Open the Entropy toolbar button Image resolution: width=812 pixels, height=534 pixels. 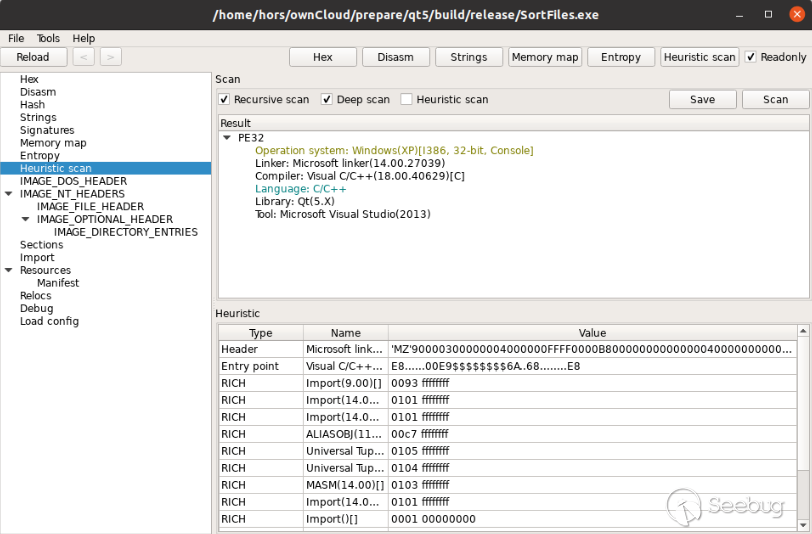(x=621, y=57)
